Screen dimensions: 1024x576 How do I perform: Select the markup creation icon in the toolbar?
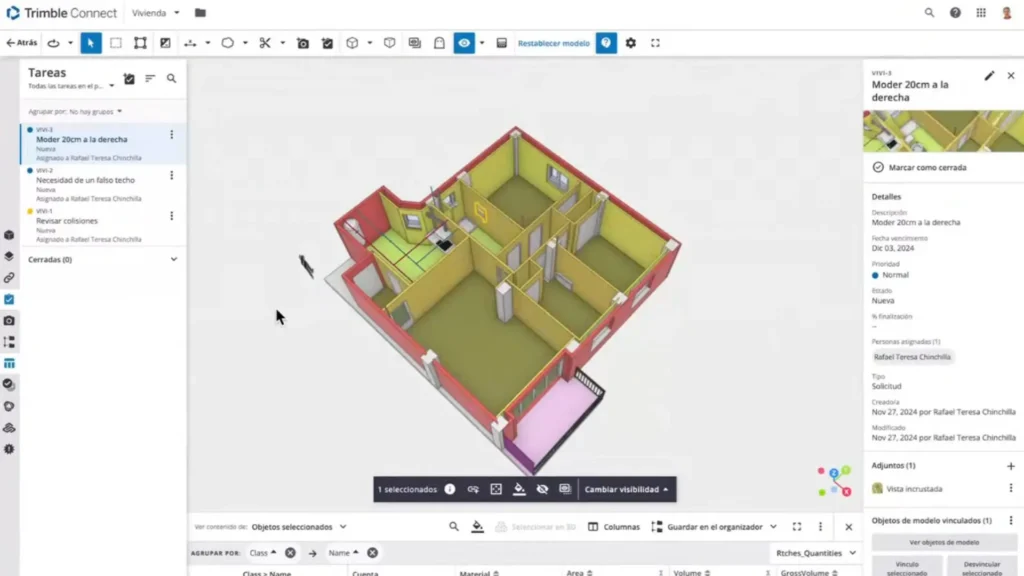click(327, 43)
